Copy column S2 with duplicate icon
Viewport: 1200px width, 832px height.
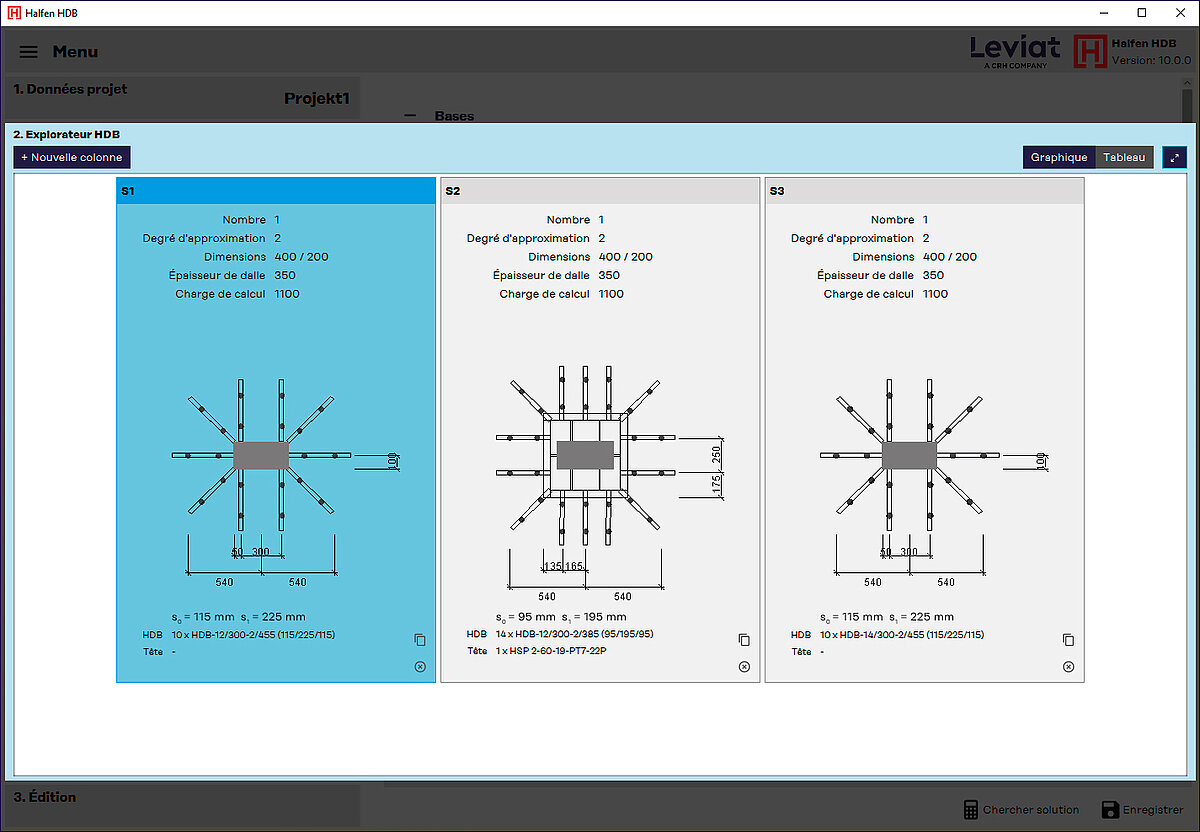coord(744,640)
